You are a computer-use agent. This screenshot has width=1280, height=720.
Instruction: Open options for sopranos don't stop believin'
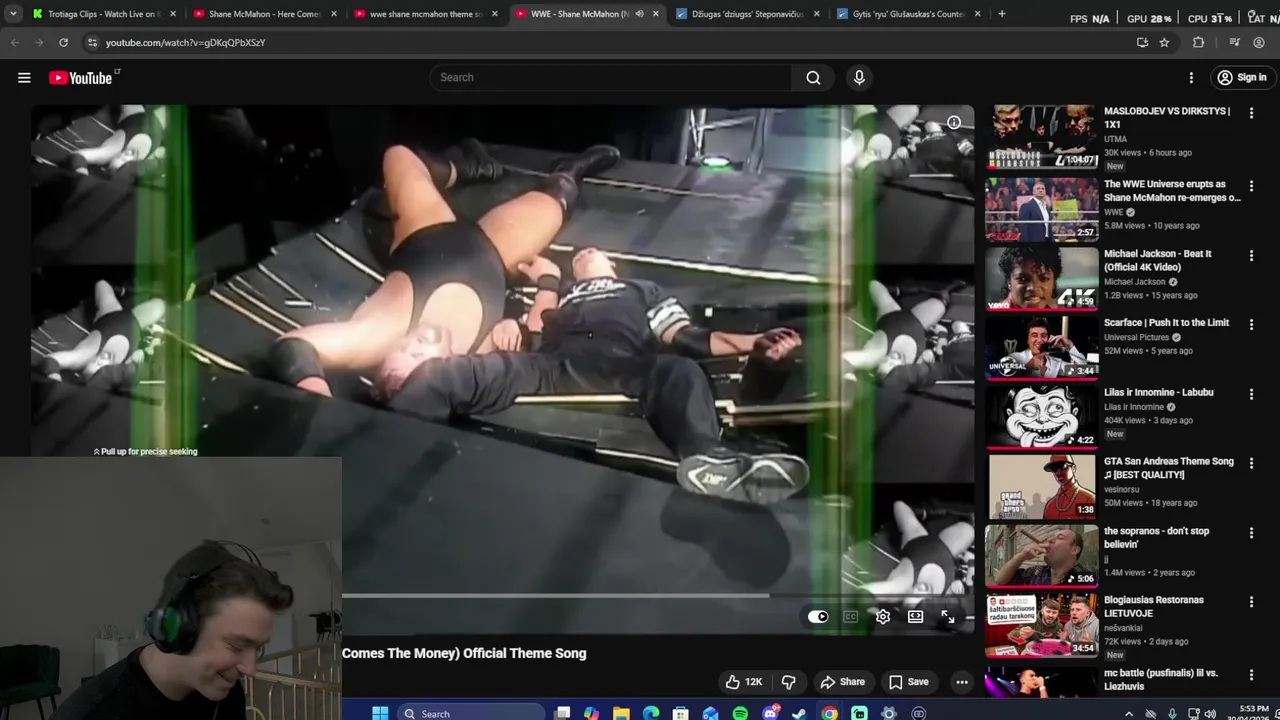tap(1251, 533)
